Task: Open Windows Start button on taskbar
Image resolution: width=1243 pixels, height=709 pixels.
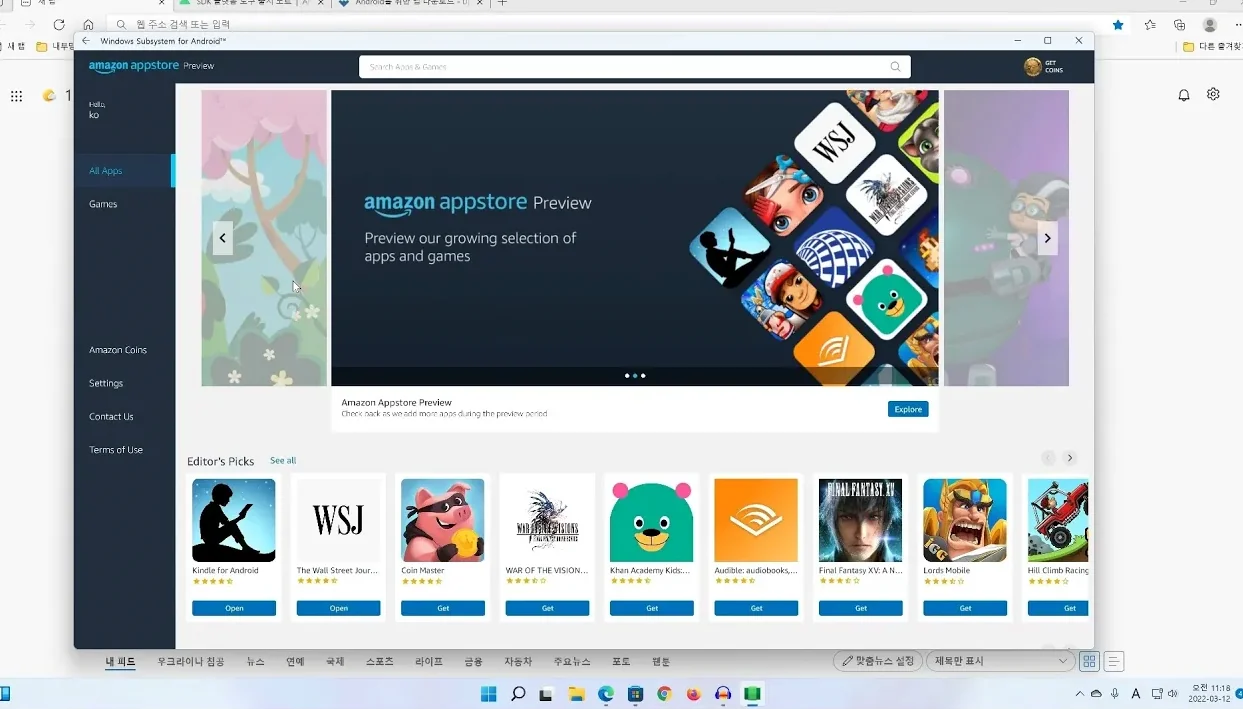Action: tap(488, 693)
